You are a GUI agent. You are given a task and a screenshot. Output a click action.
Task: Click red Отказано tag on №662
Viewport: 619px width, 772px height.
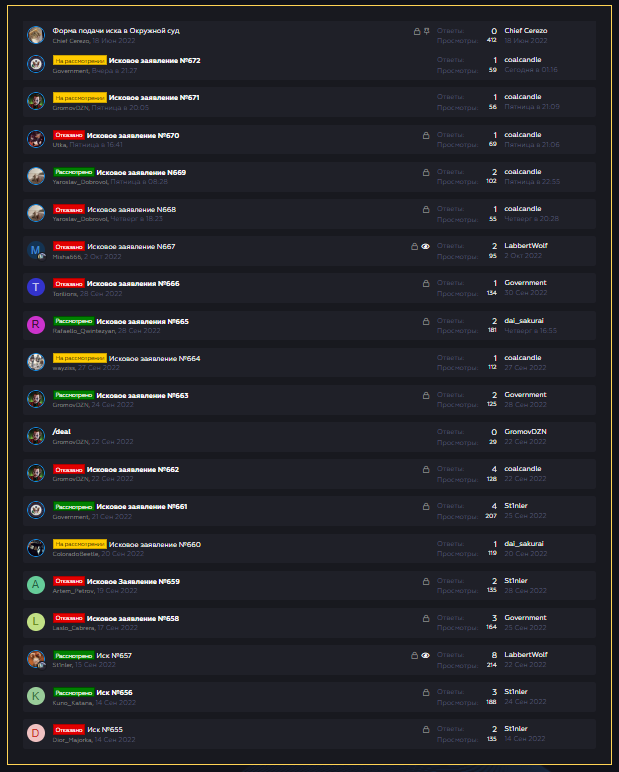click(x=69, y=470)
